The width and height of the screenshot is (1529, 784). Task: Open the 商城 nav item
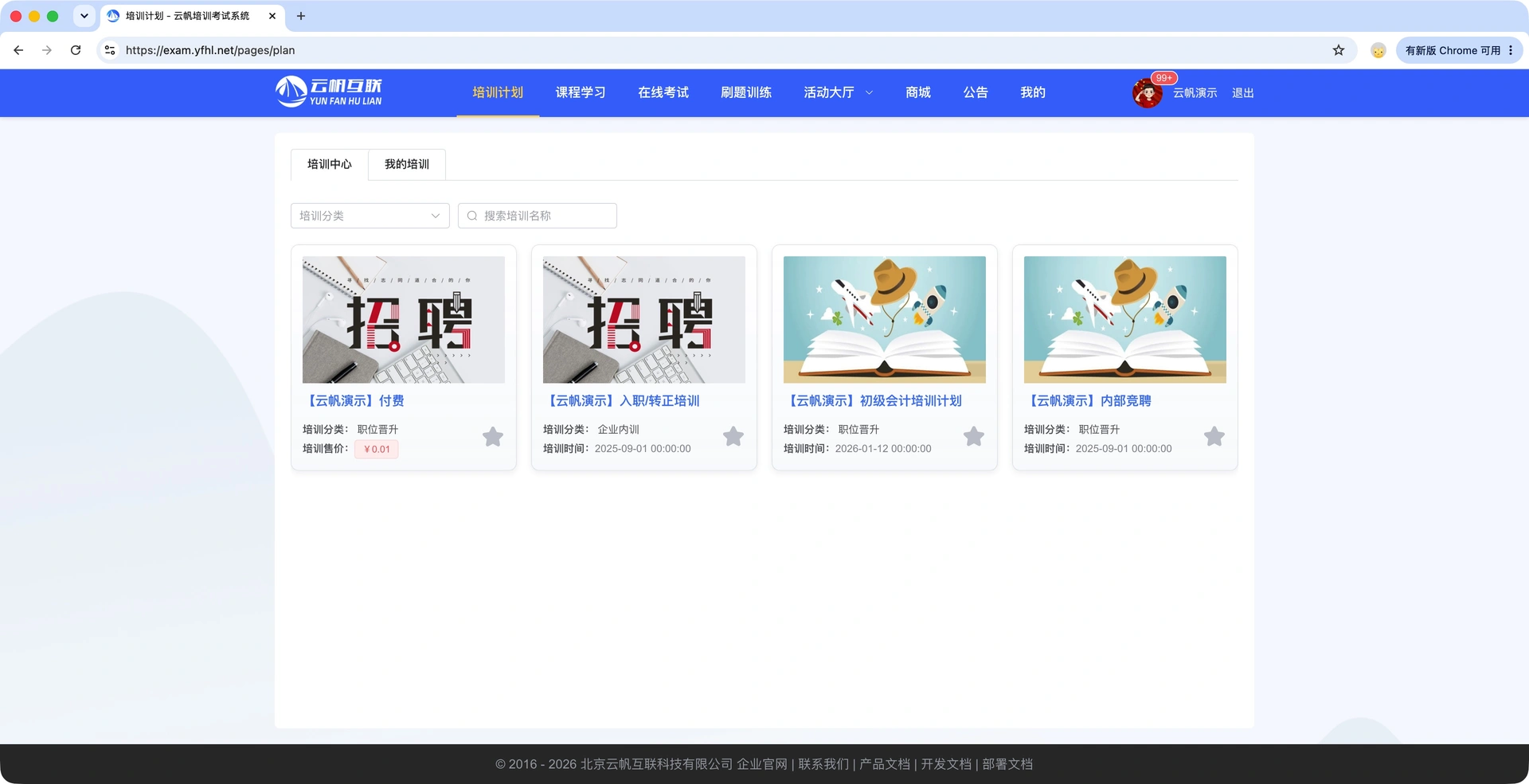(918, 92)
